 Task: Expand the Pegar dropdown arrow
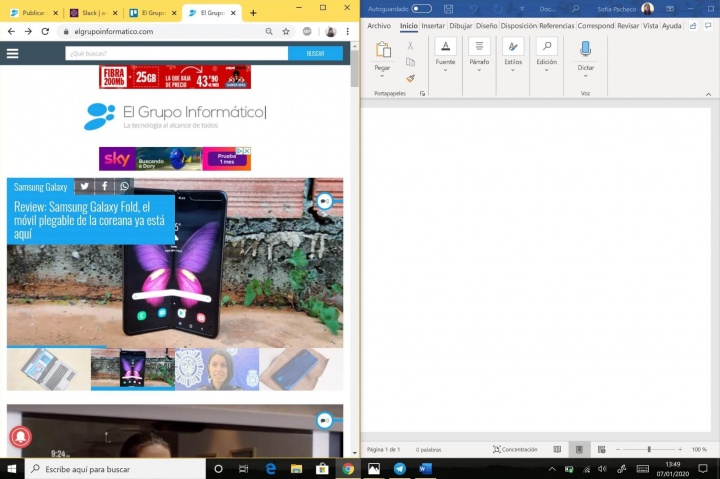(x=382, y=76)
